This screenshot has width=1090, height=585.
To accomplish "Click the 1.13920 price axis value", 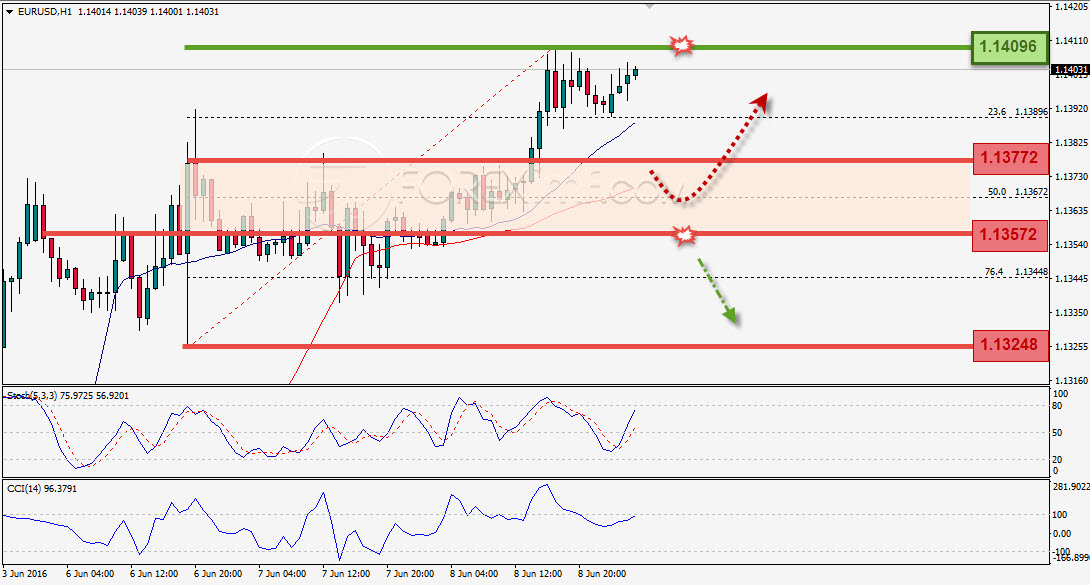I will coord(1071,109).
